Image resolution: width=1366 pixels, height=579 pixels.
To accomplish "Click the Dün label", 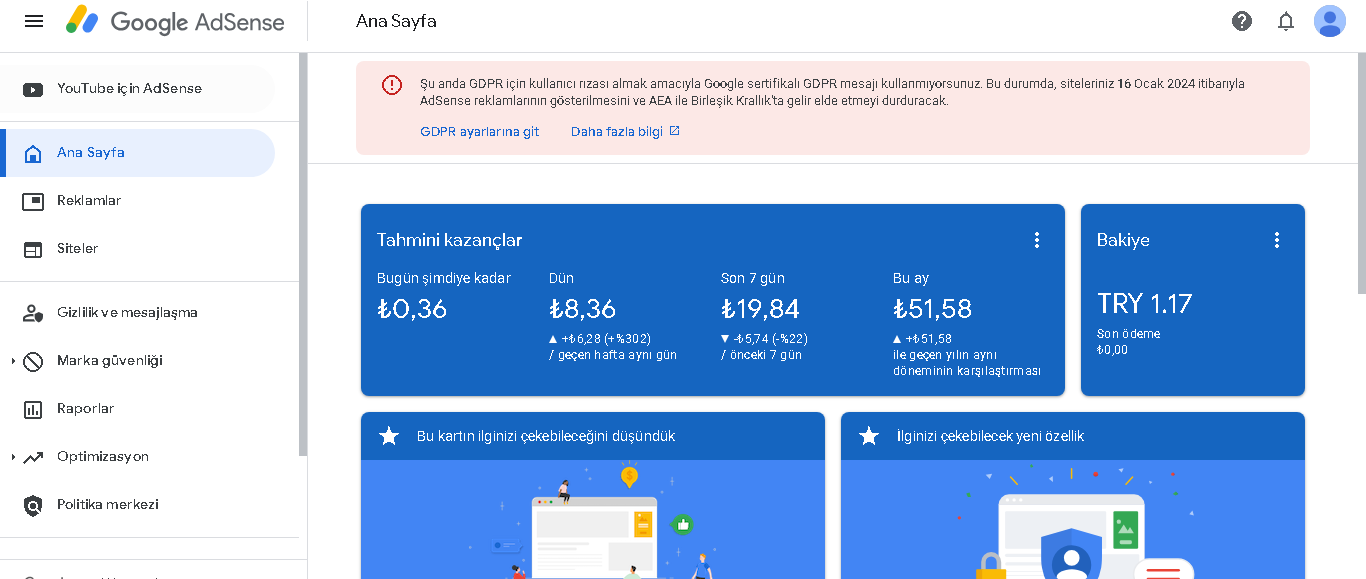I will [x=561, y=278].
